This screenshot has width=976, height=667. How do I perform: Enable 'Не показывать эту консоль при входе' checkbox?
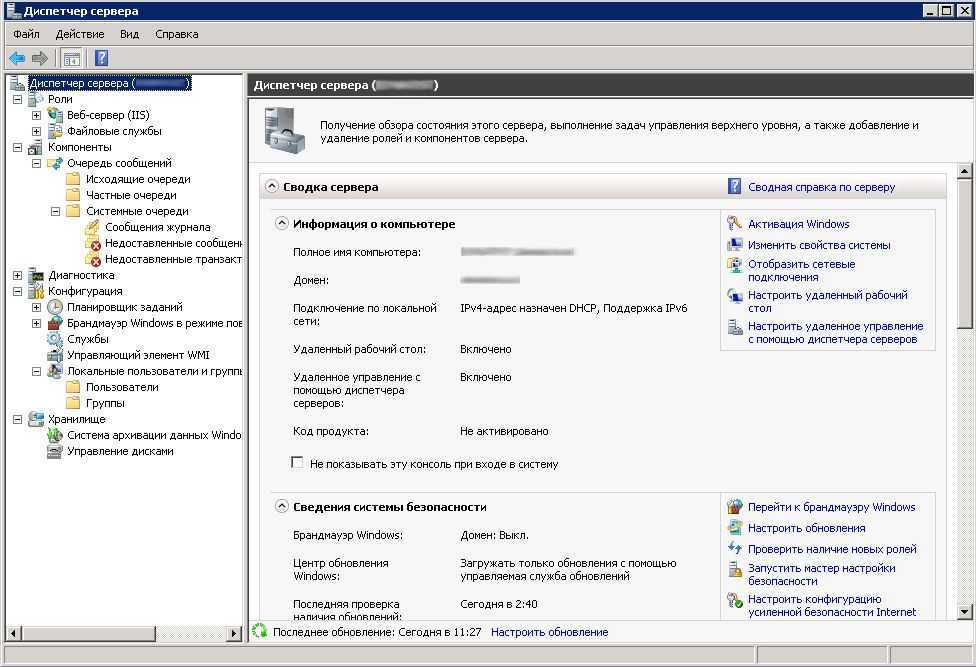point(297,463)
